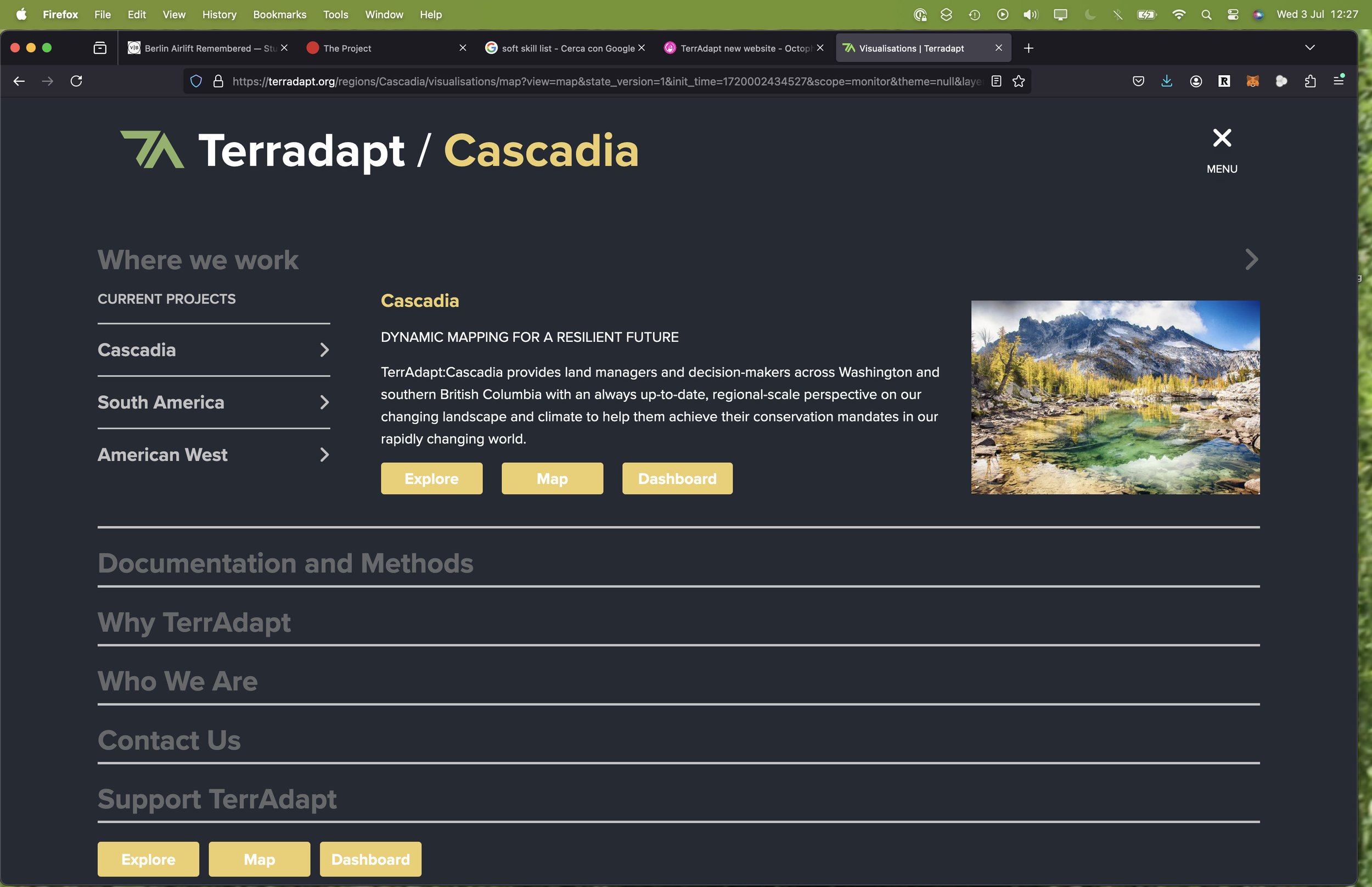The width and height of the screenshot is (1372, 887).
Task: Bookmark this page with the star icon
Action: pos(1019,81)
